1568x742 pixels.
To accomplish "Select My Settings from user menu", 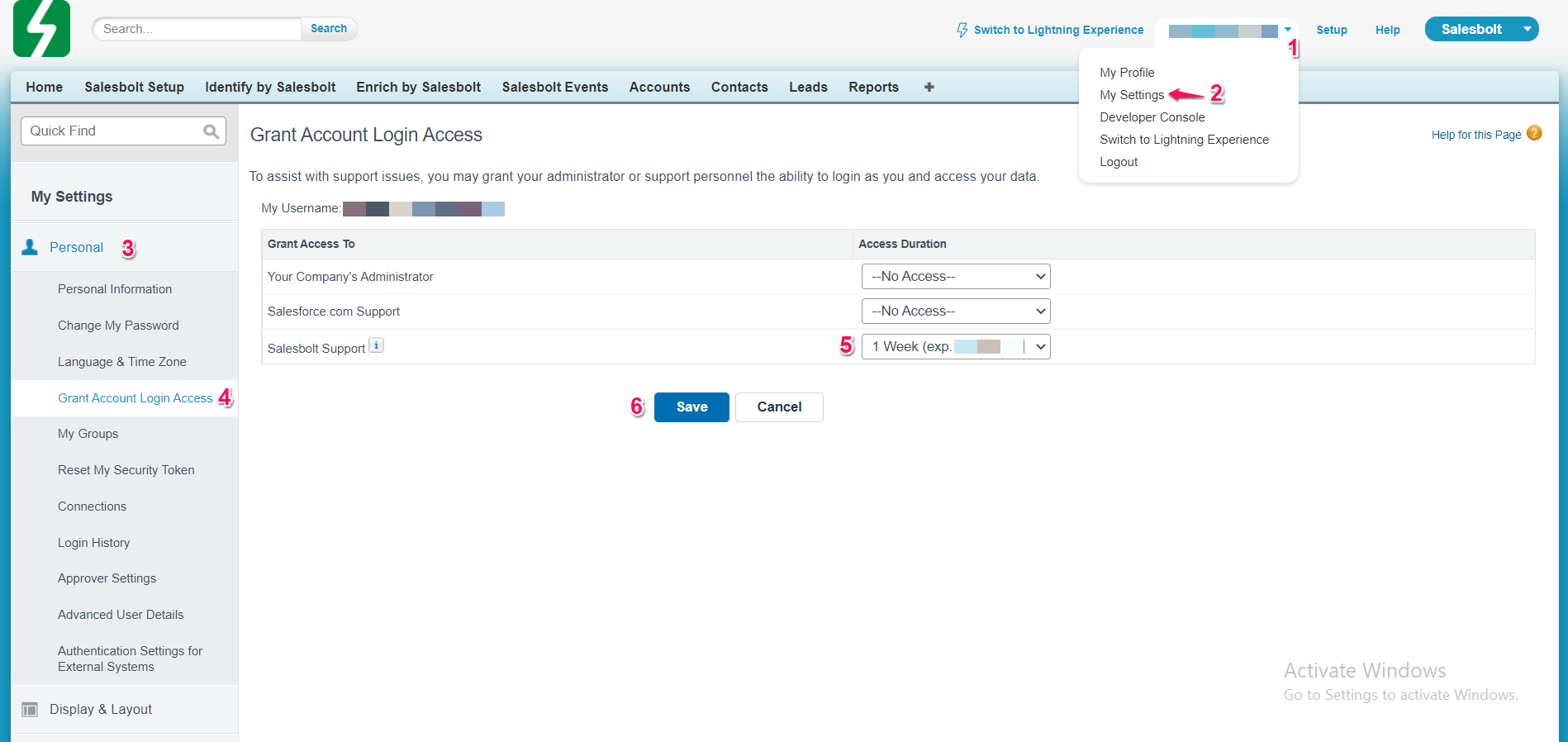I will pyautogui.click(x=1132, y=95).
